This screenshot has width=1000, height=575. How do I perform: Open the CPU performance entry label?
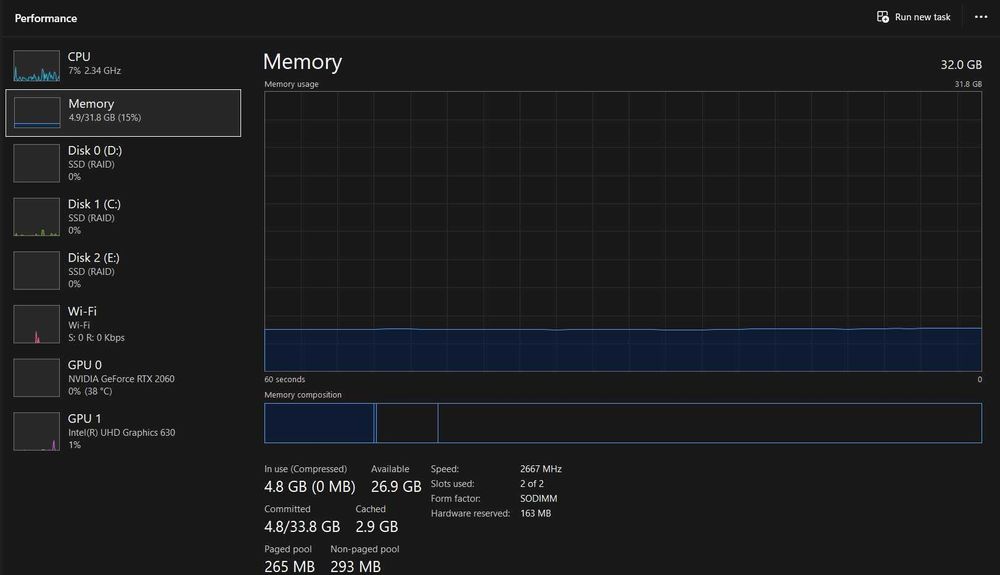point(79,57)
